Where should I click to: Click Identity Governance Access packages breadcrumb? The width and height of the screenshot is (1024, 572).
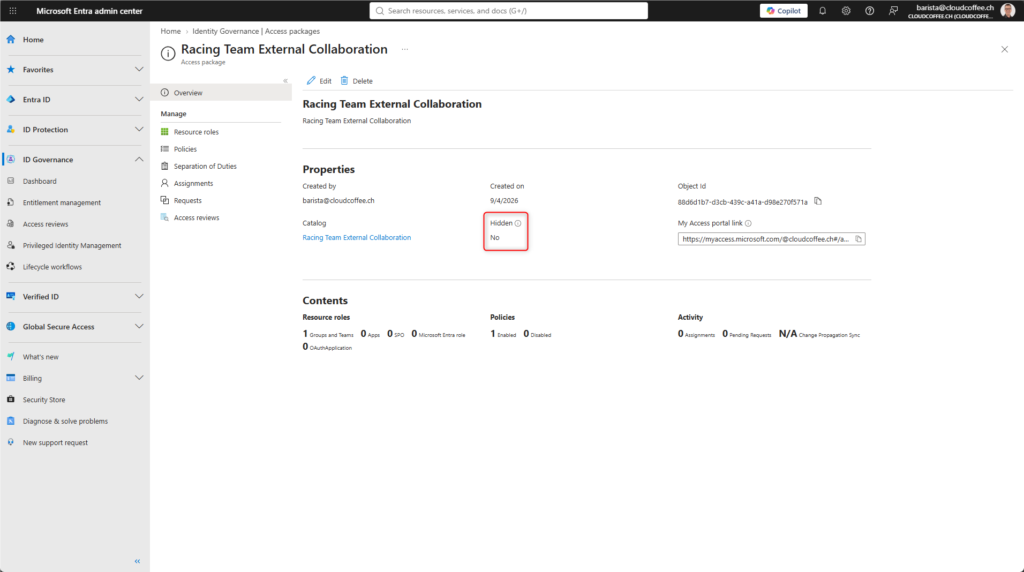pyautogui.click(x=256, y=31)
